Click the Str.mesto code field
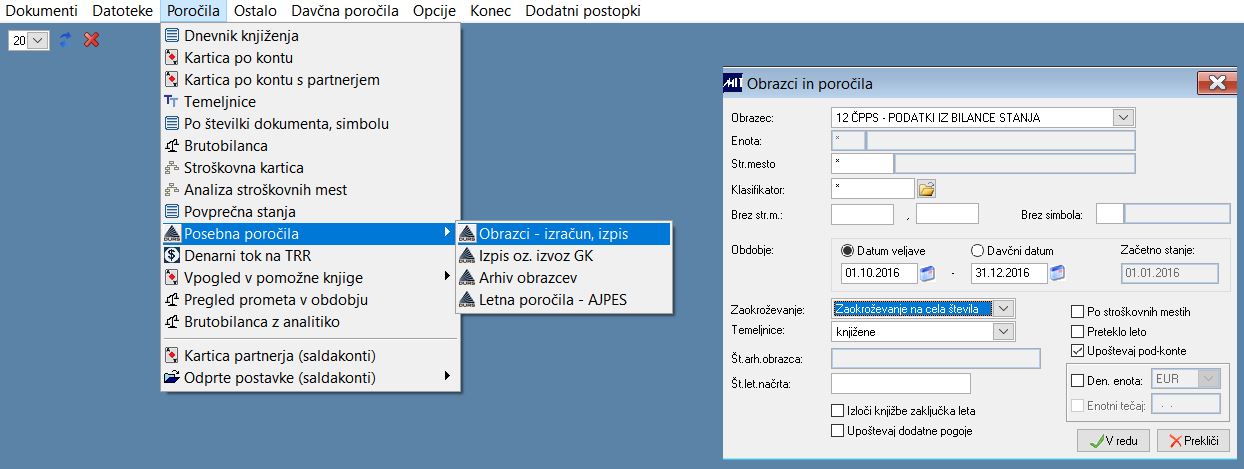 click(x=861, y=163)
